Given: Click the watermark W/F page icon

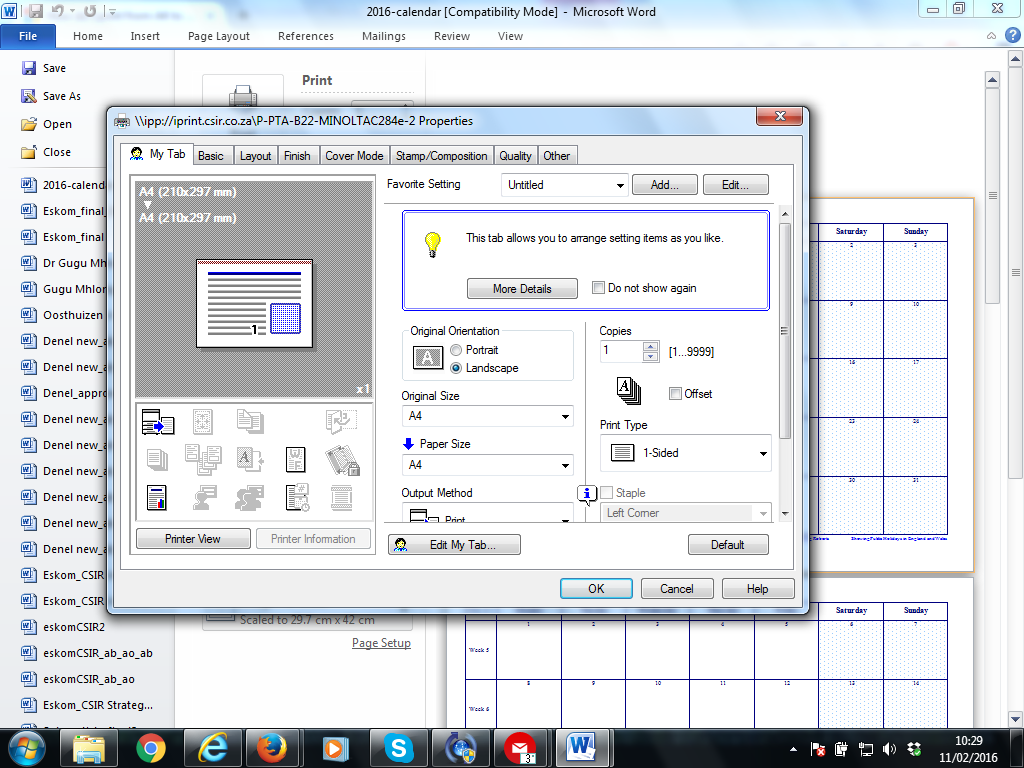Looking at the screenshot, I should pos(296,459).
